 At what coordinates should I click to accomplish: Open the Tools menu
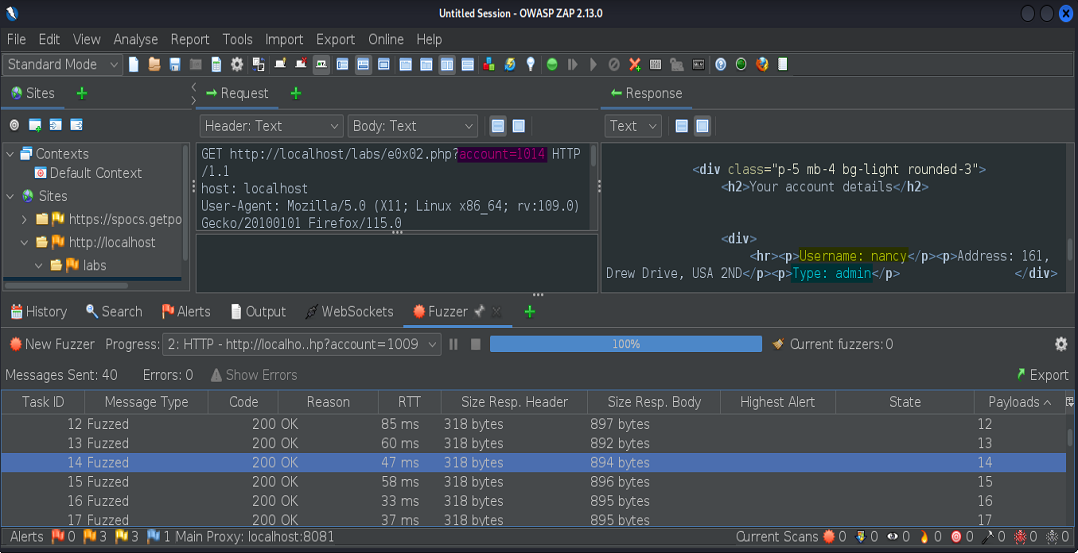click(x=237, y=39)
